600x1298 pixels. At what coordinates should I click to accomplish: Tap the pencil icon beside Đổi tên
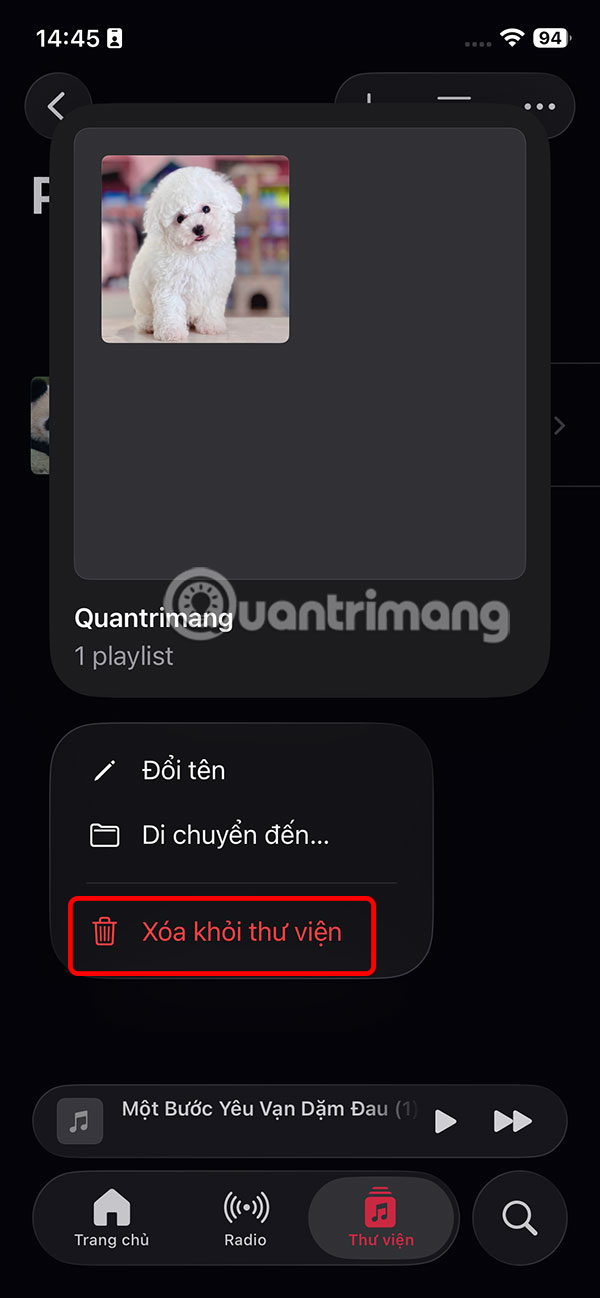point(104,770)
